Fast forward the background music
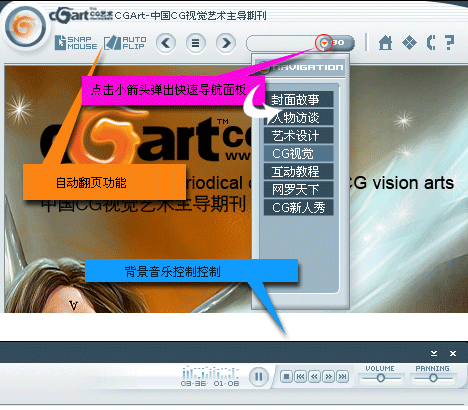The width and height of the screenshot is (468, 410). click(x=328, y=377)
